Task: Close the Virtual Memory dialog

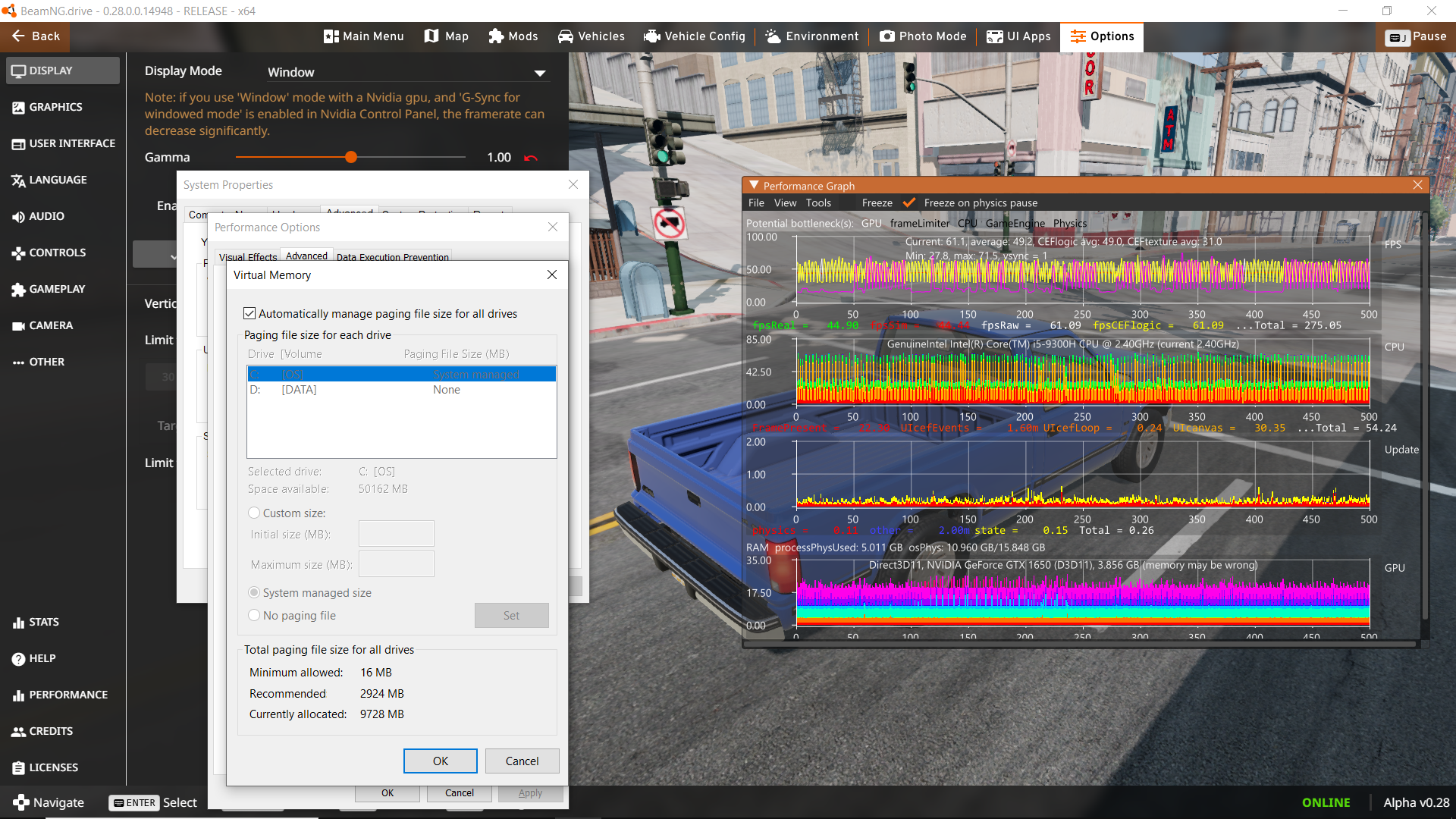Action: coord(552,275)
